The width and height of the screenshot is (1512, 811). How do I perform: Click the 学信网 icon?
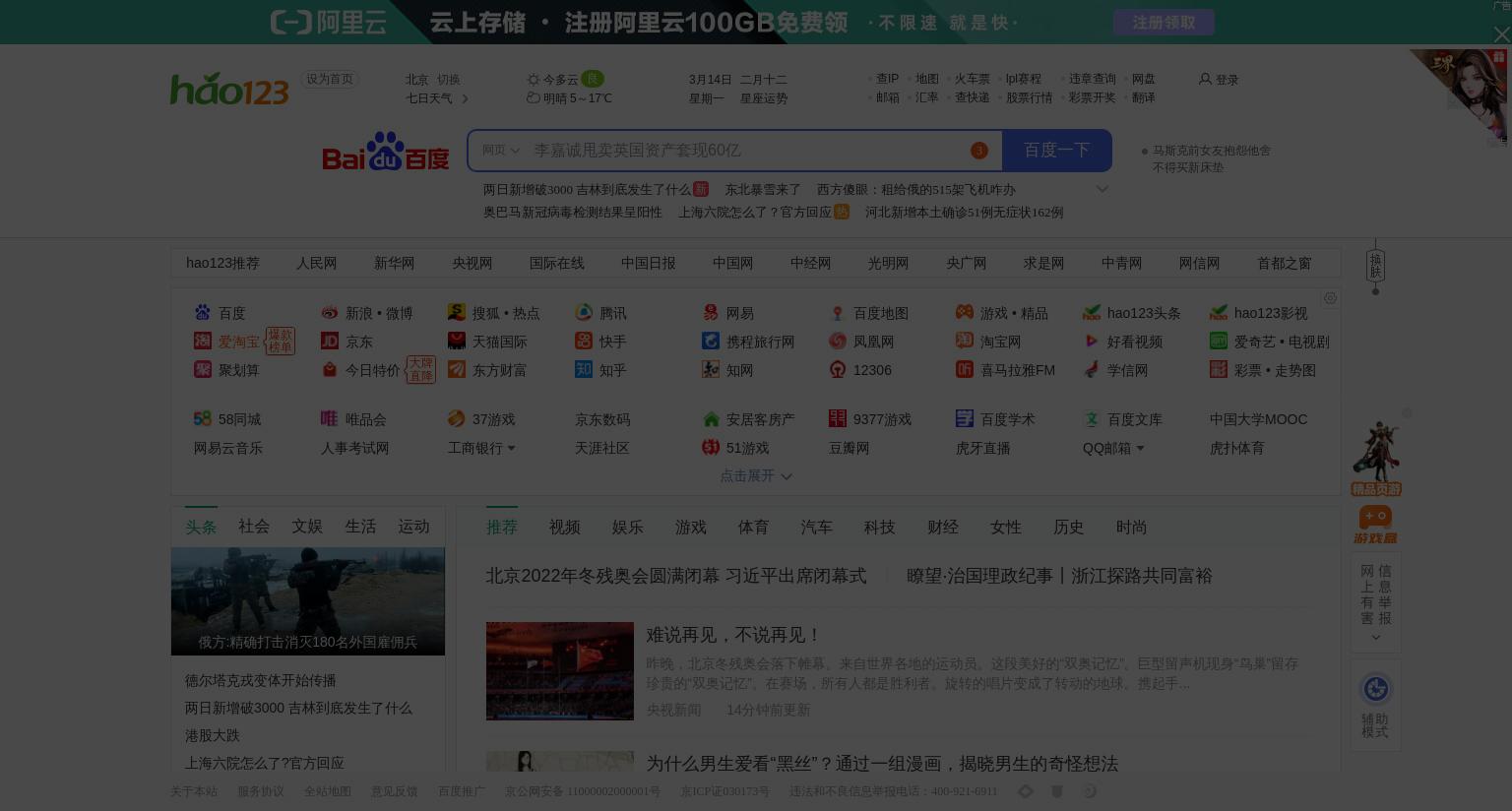point(1092,369)
